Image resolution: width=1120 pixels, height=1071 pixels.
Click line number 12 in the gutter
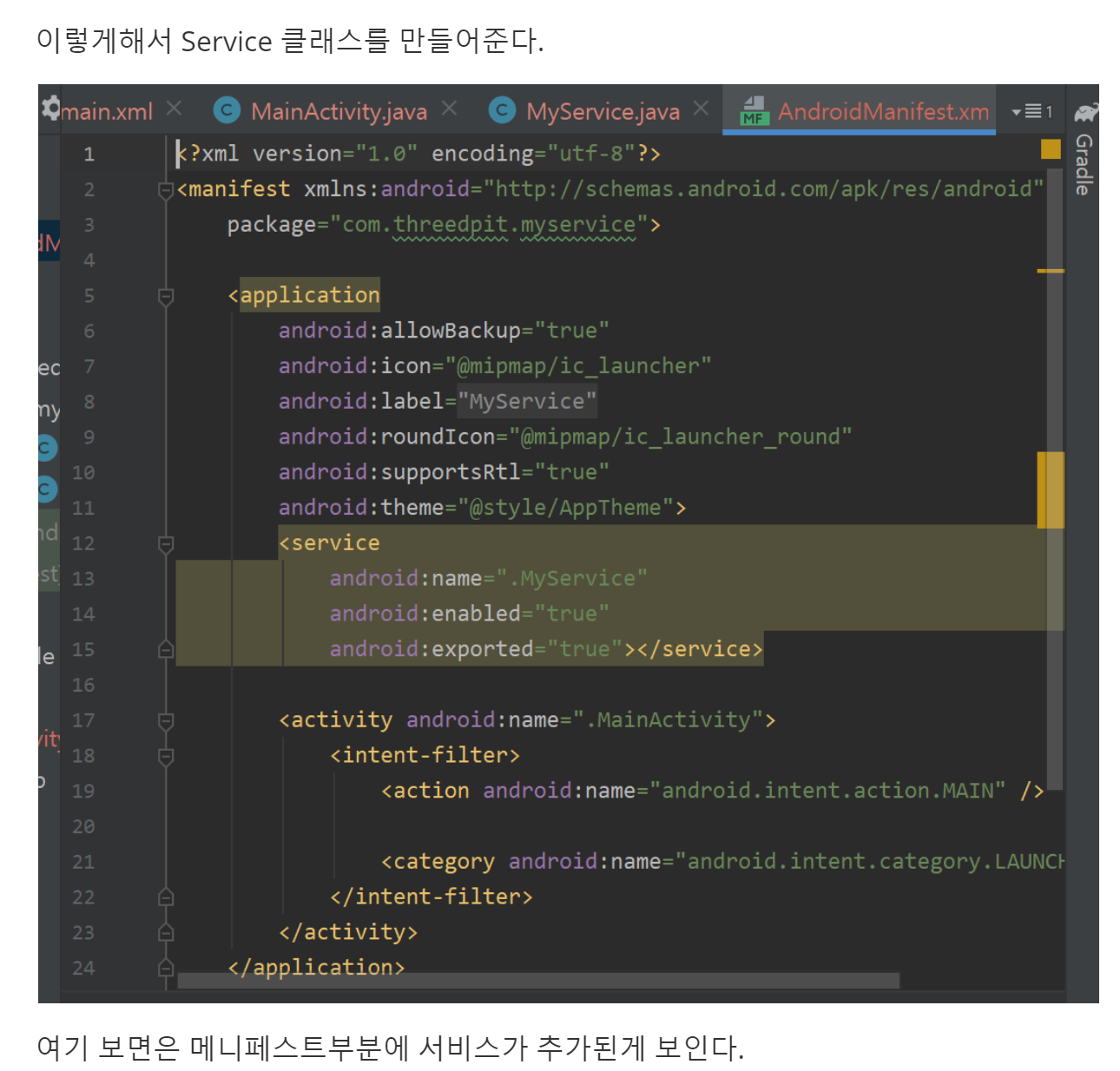pos(83,543)
